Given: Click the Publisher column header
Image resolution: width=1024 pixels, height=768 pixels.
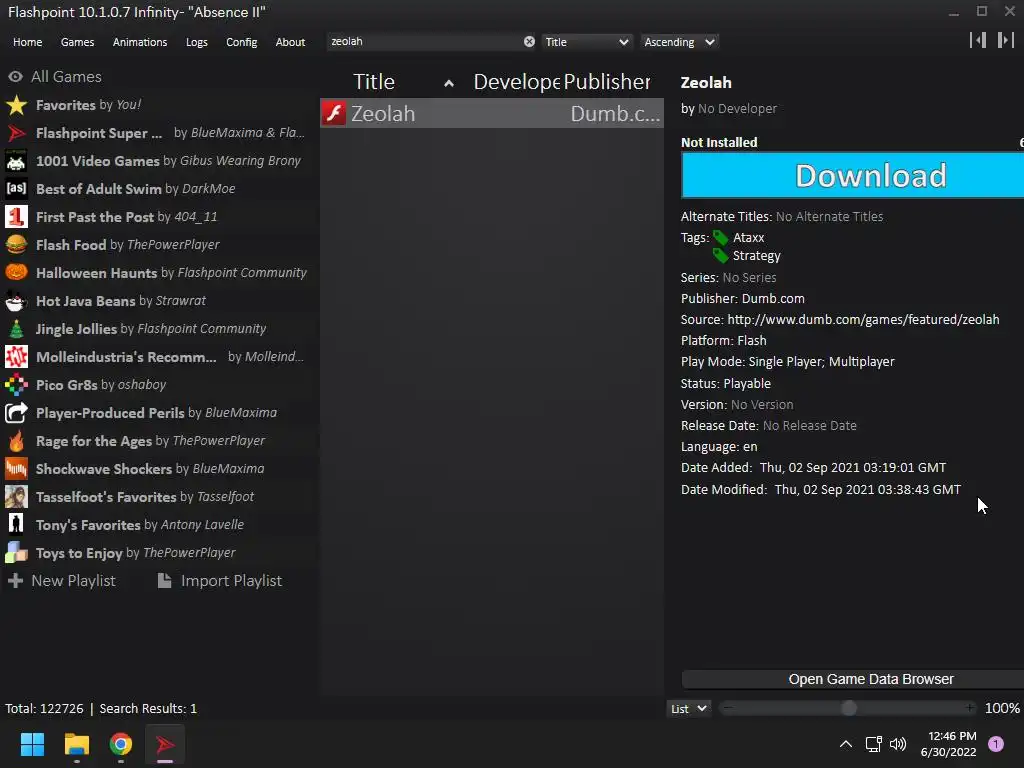Looking at the screenshot, I should (x=607, y=82).
